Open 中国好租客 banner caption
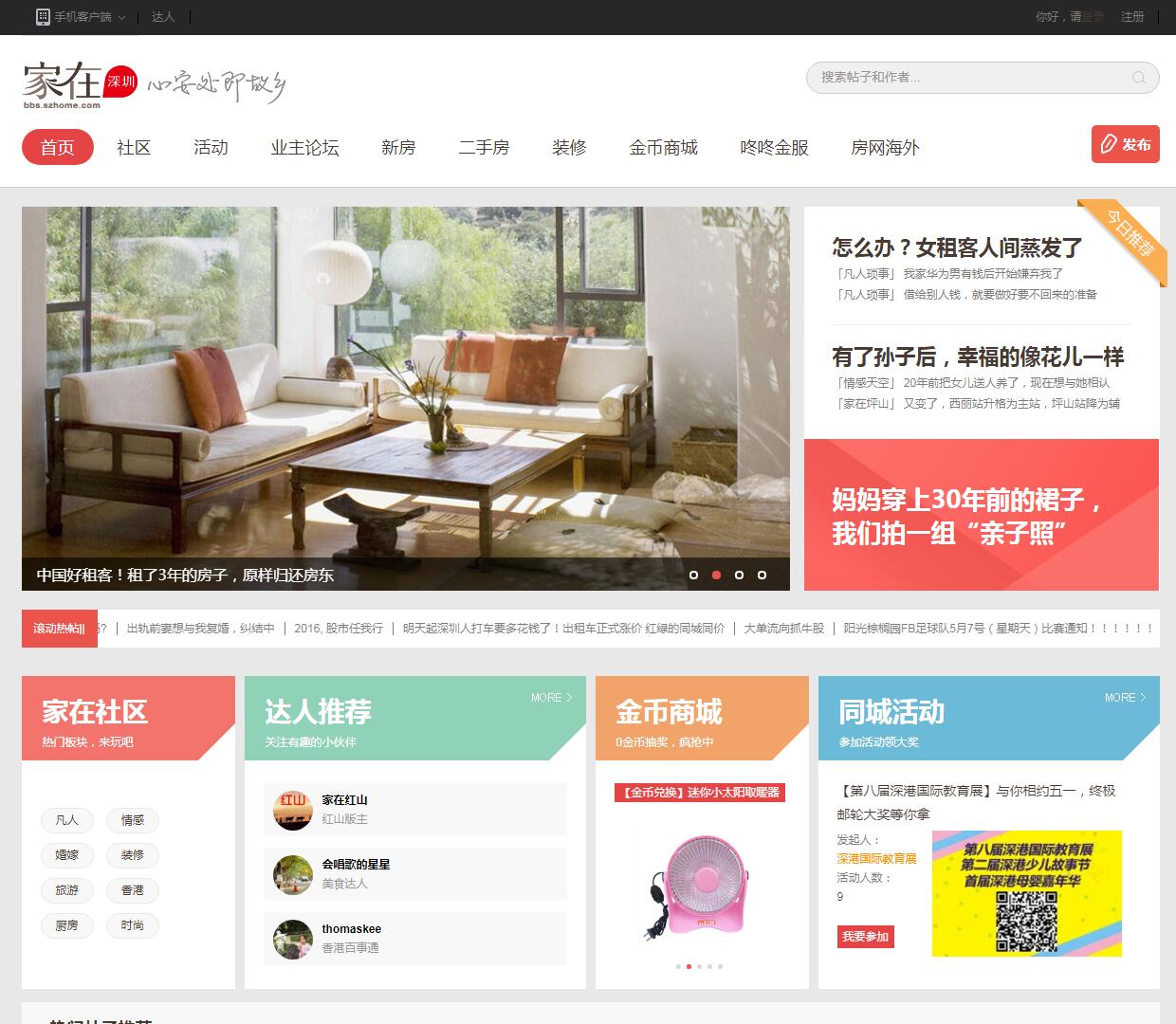Image resolution: width=1176 pixels, height=1024 pixels. [x=185, y=575]
